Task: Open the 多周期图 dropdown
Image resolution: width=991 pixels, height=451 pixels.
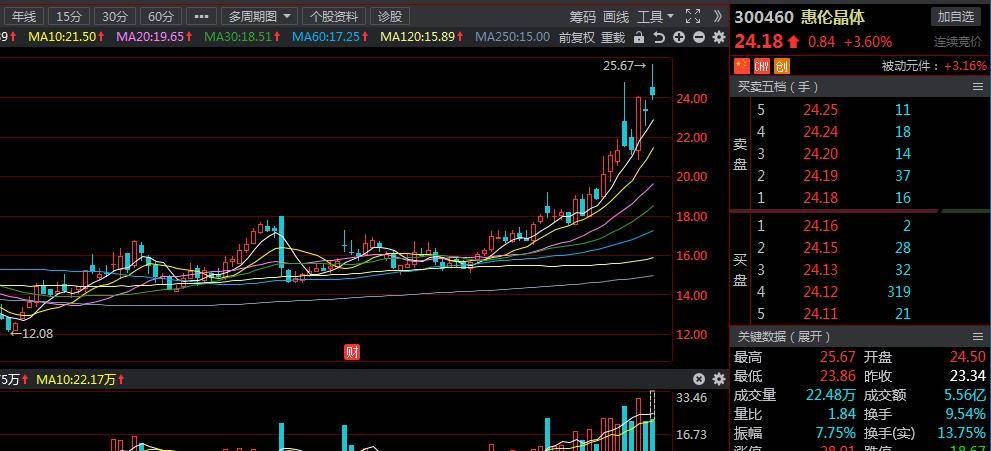Action: 260,16
